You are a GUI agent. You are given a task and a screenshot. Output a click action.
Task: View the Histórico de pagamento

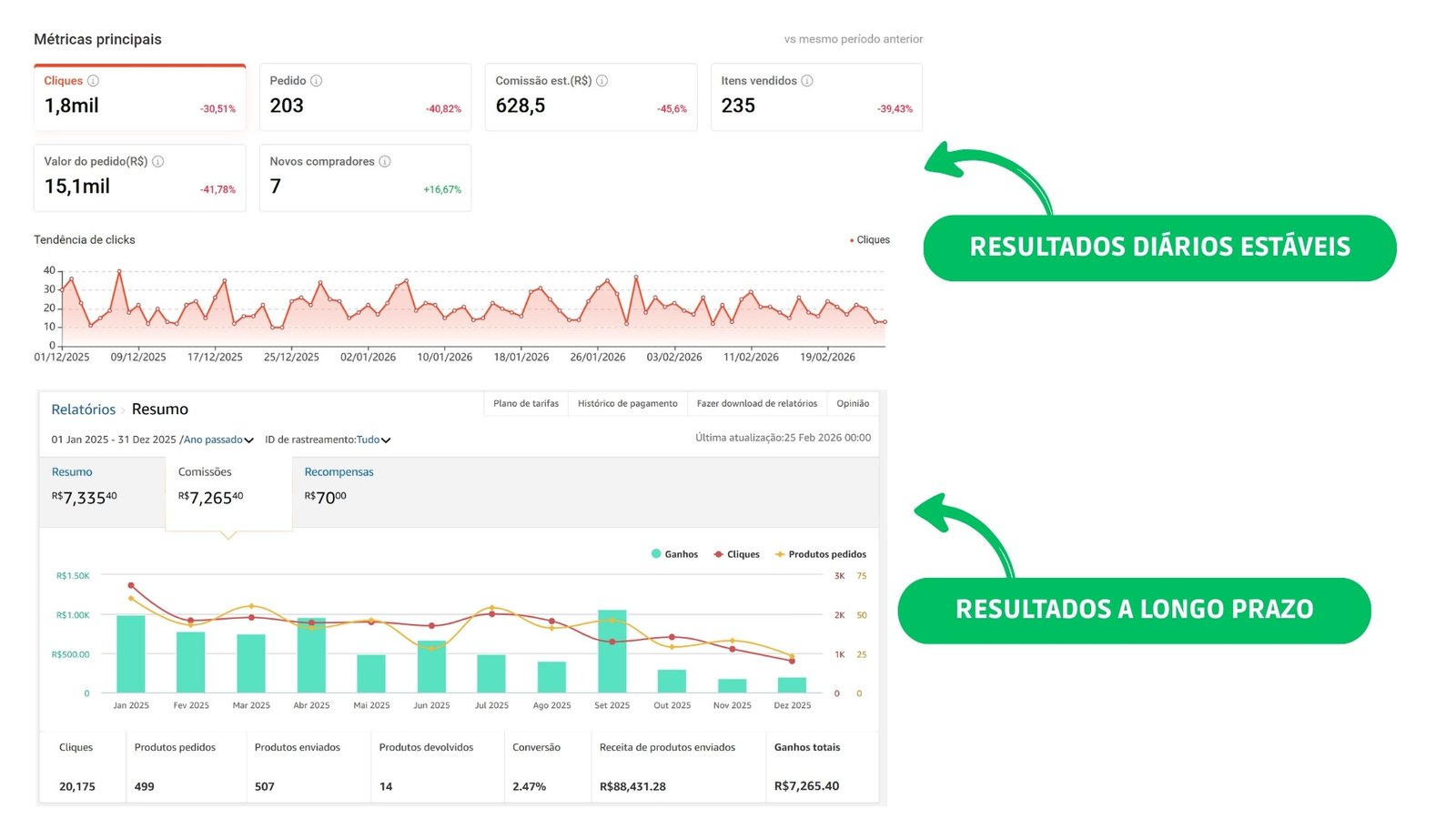pyautogui.click(x=628, y=403)
